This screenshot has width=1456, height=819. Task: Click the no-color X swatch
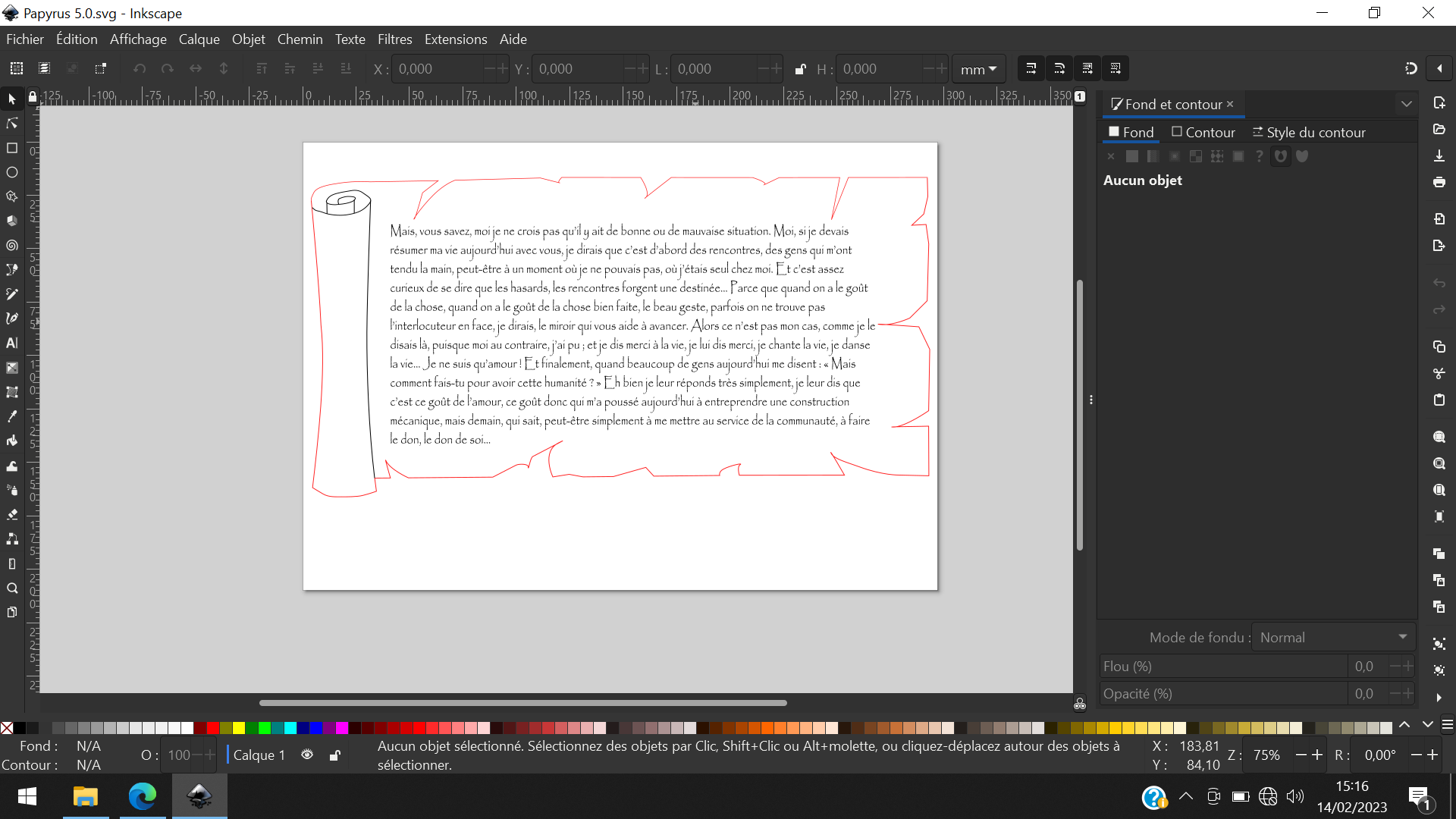pyautogui.click(x=7, y=728)
